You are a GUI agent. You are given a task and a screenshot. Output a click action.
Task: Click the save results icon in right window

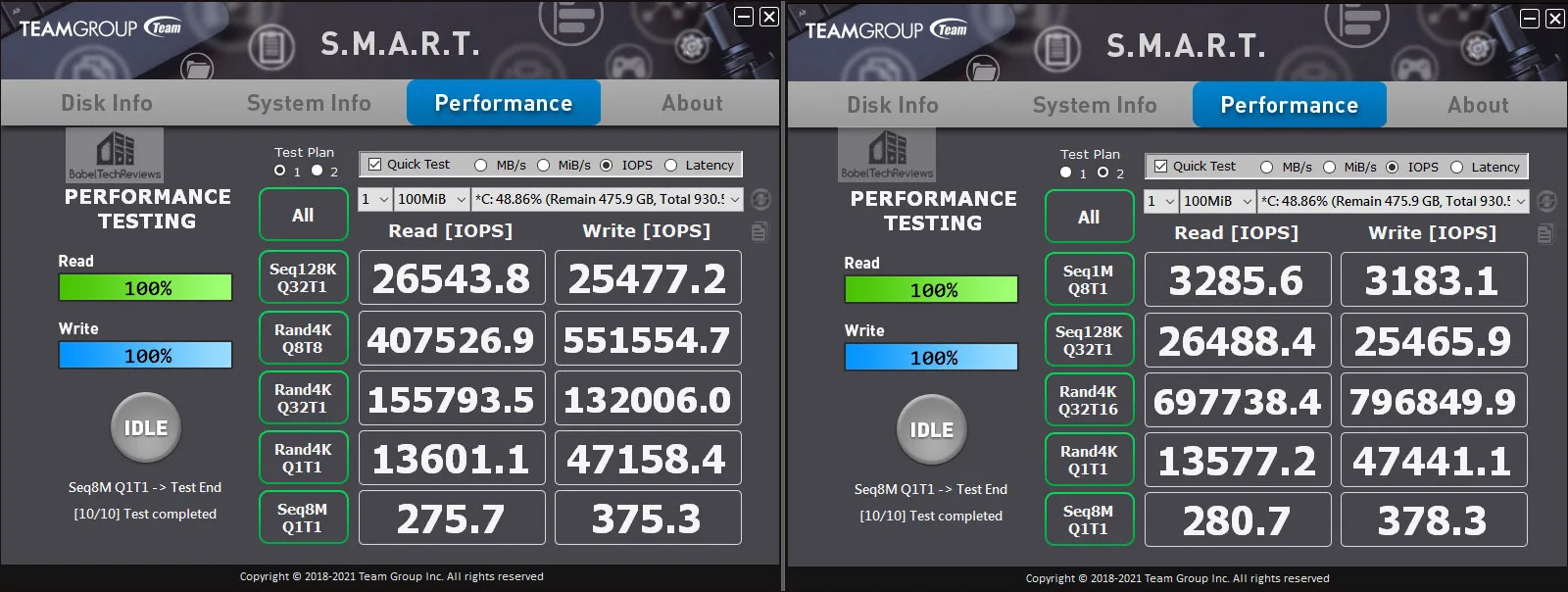[1546, 233]
